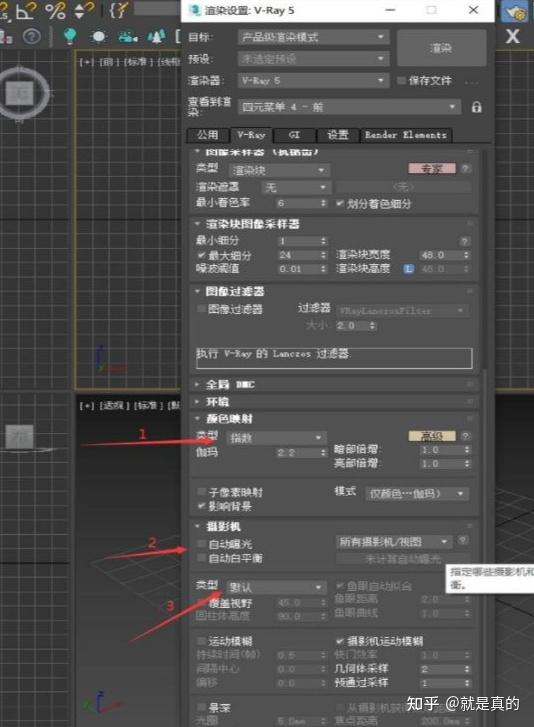534x727 pixels.
Task: Click the teapot render setup icon
Action: click(515, 11)
